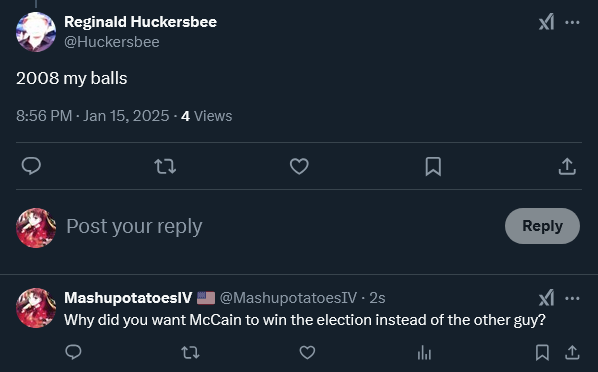Open Grok icon on MashupotatoesIV's reply

tap(546, 298)
